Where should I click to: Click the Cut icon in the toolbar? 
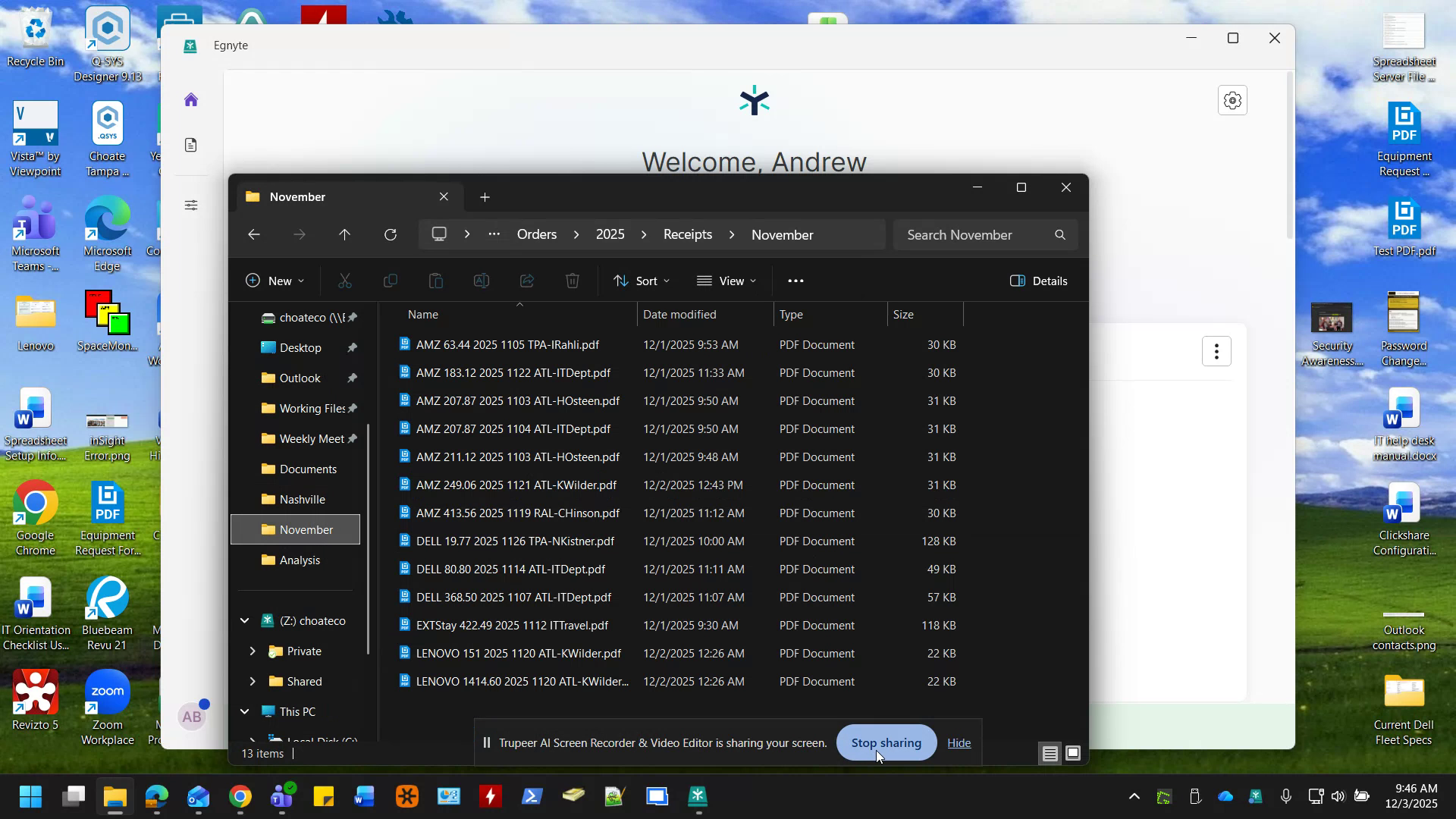click(x=345, y=281)
